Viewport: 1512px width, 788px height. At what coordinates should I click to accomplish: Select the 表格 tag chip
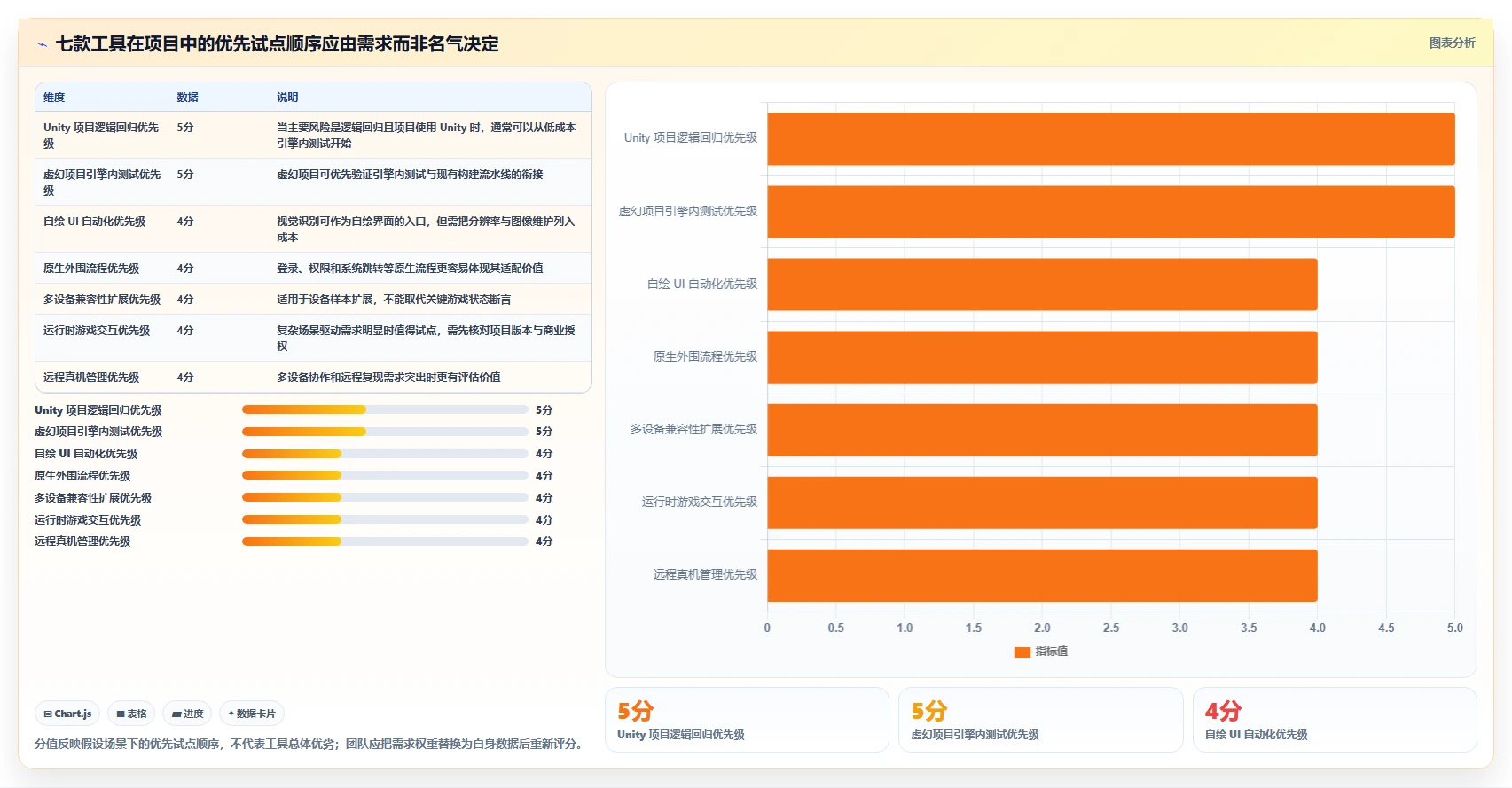[x=131, y=714]
